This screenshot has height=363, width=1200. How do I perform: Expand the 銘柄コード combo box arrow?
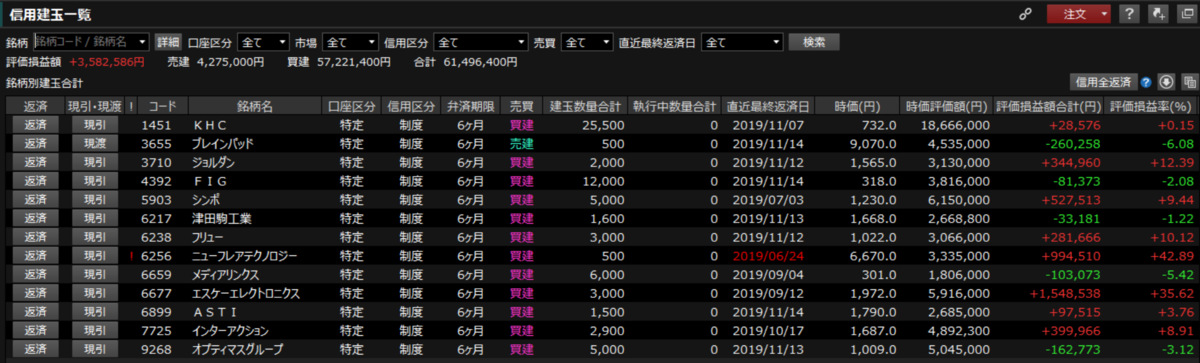point(141,42)
